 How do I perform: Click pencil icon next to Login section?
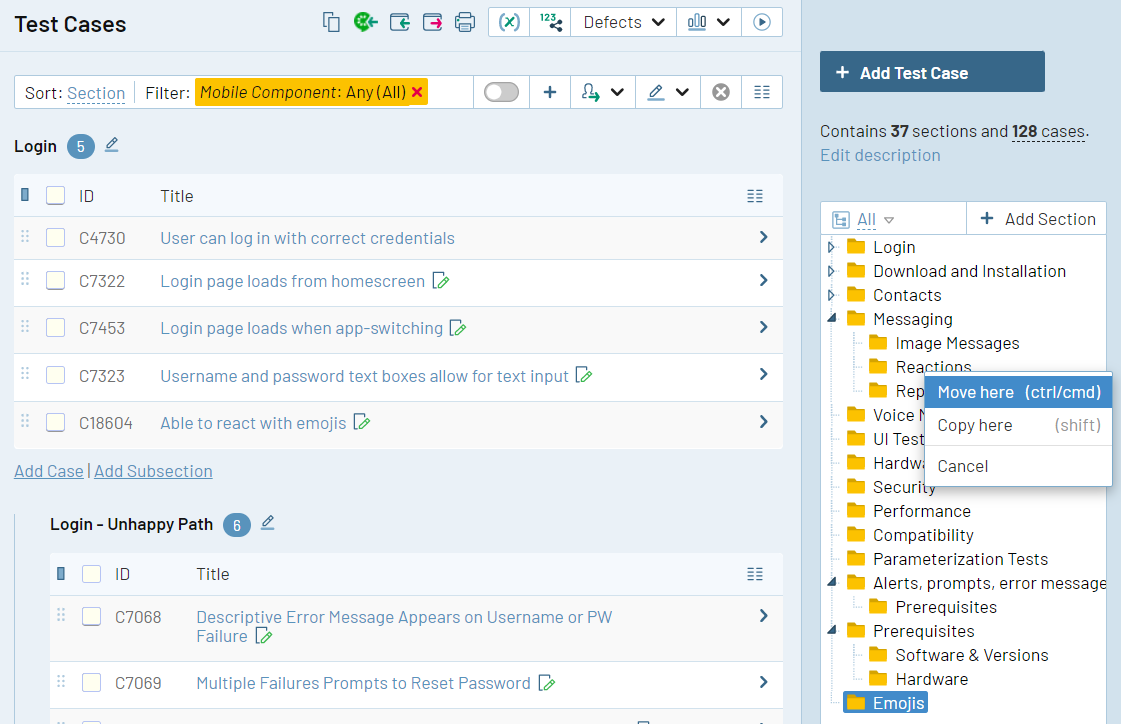112,145
